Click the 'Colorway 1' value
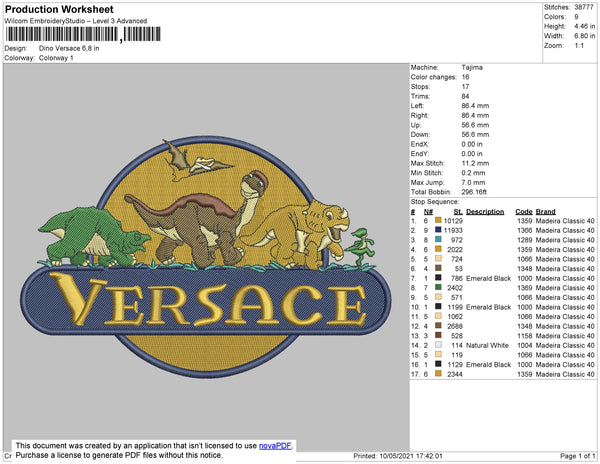600x464 pixels. point(56,58)
